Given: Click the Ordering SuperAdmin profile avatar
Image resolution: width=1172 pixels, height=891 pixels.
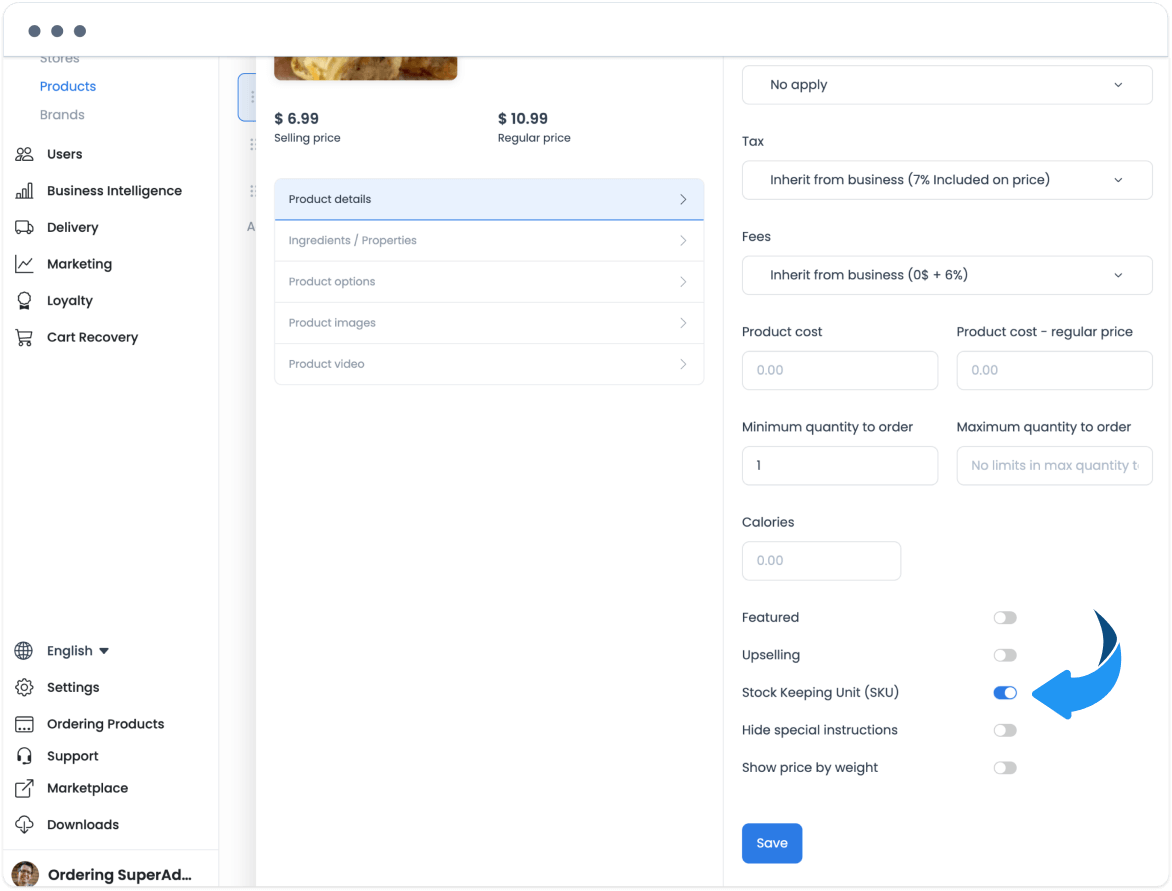Looking at the screenshot, I should [x=25, y=874].
